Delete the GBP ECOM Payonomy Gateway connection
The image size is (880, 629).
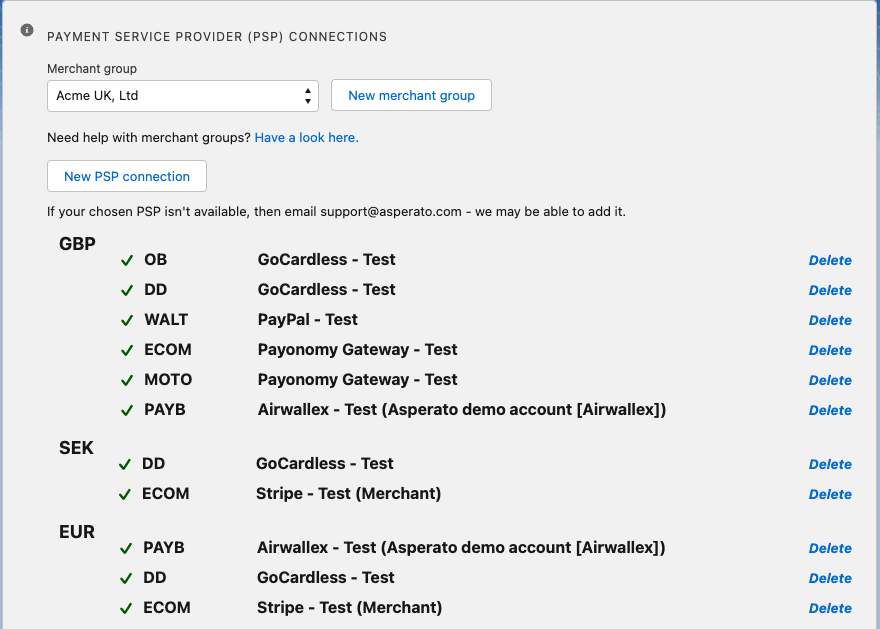click(x=830, y=350)
